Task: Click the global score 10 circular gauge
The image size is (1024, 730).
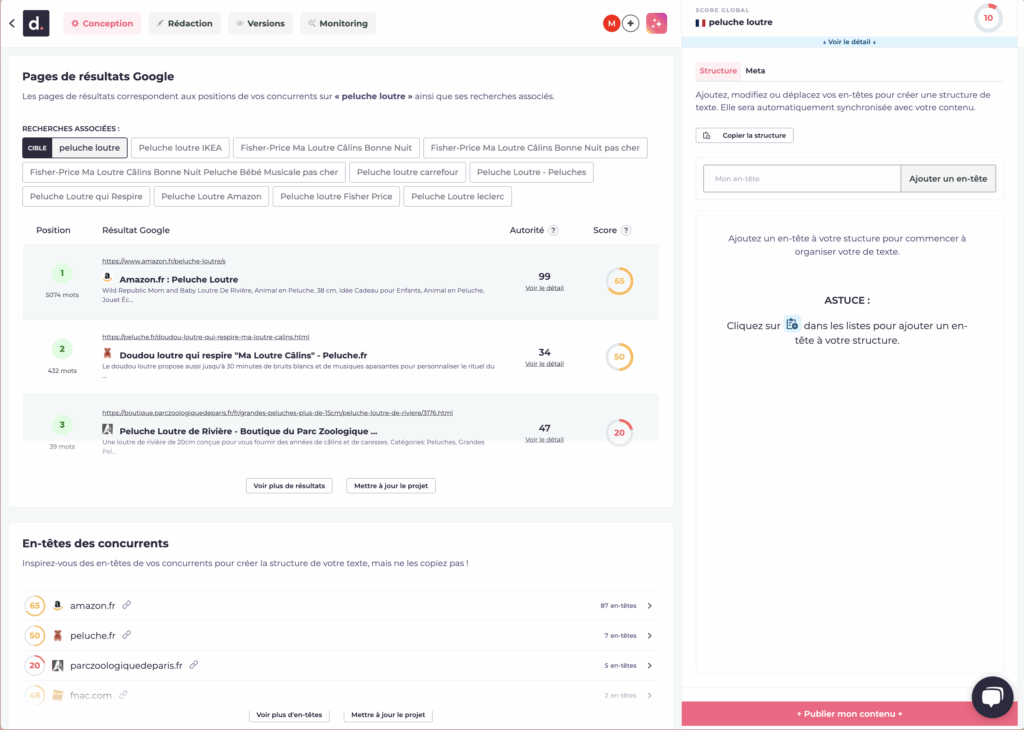Action: point(988,18)
